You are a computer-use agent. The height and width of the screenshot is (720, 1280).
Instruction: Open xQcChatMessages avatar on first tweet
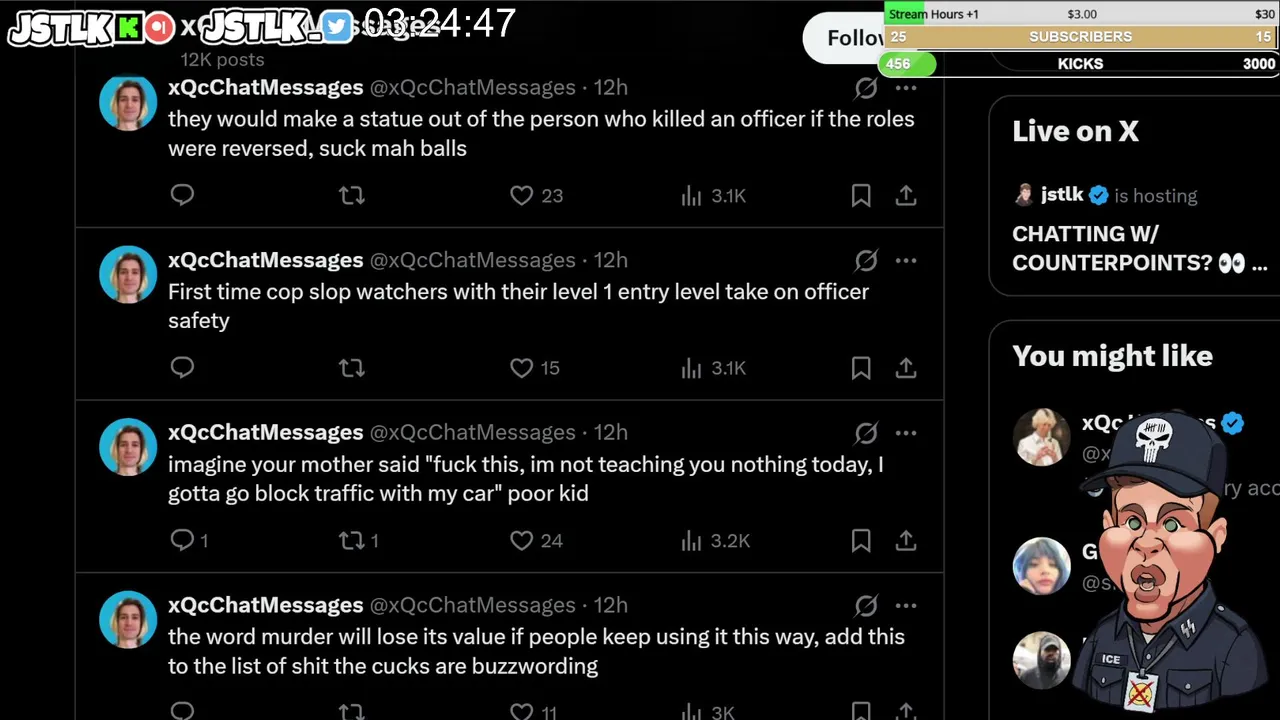128,102
